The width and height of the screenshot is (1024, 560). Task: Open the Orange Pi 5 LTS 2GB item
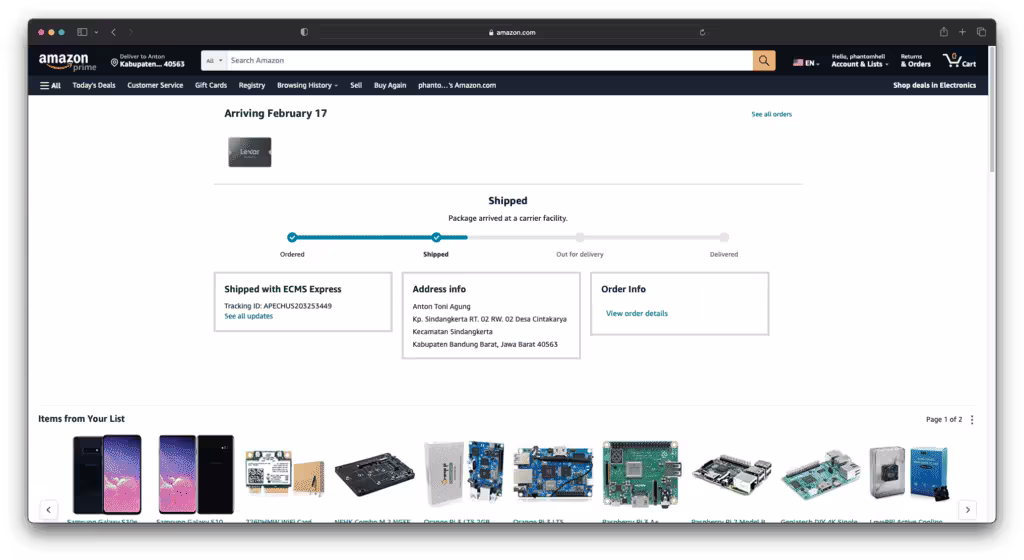tap(464, 473)
